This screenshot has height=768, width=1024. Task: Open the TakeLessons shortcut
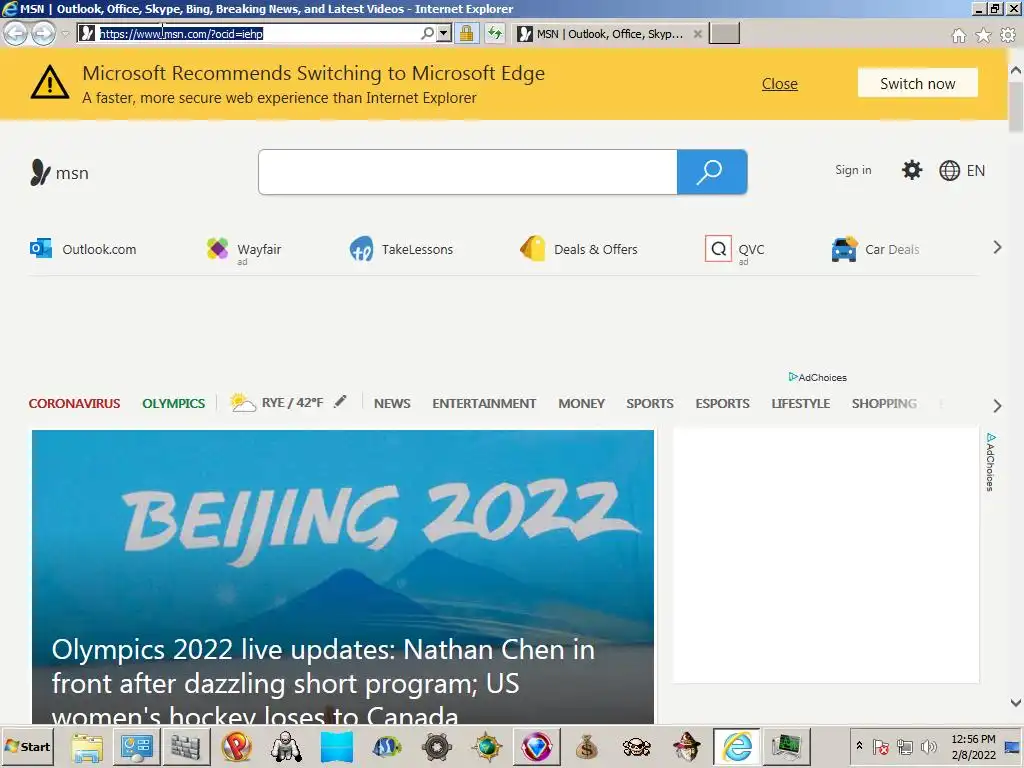401,249
